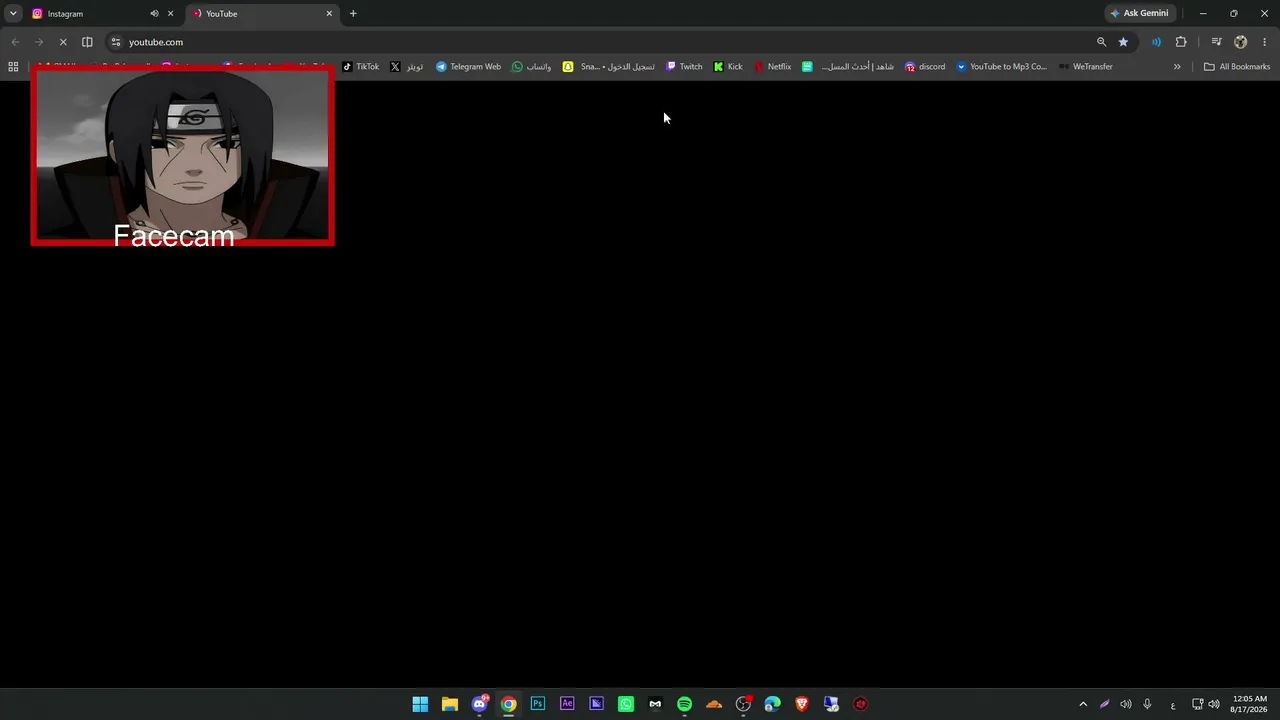This screenshot has height=720, width=1280.
Task: Click the Chrome taskbar icon
Action: pos(508,704)
